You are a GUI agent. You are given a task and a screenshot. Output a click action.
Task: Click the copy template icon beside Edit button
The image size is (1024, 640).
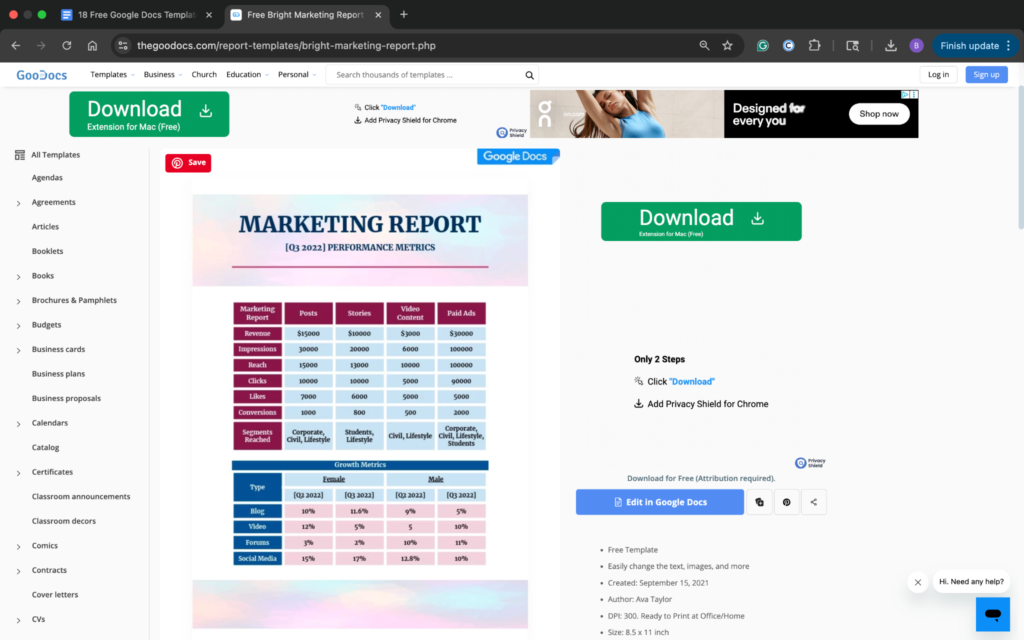pos(759,501)
